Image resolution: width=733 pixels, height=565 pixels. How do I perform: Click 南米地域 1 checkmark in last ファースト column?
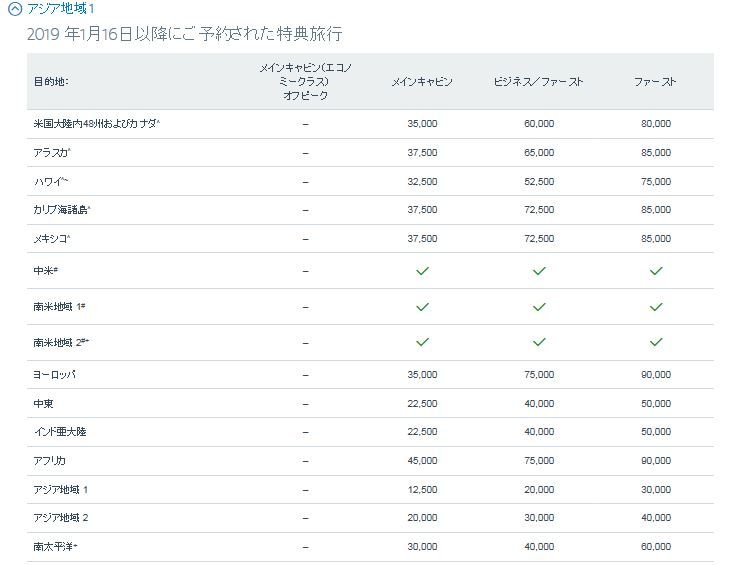[x=656, y=306]
